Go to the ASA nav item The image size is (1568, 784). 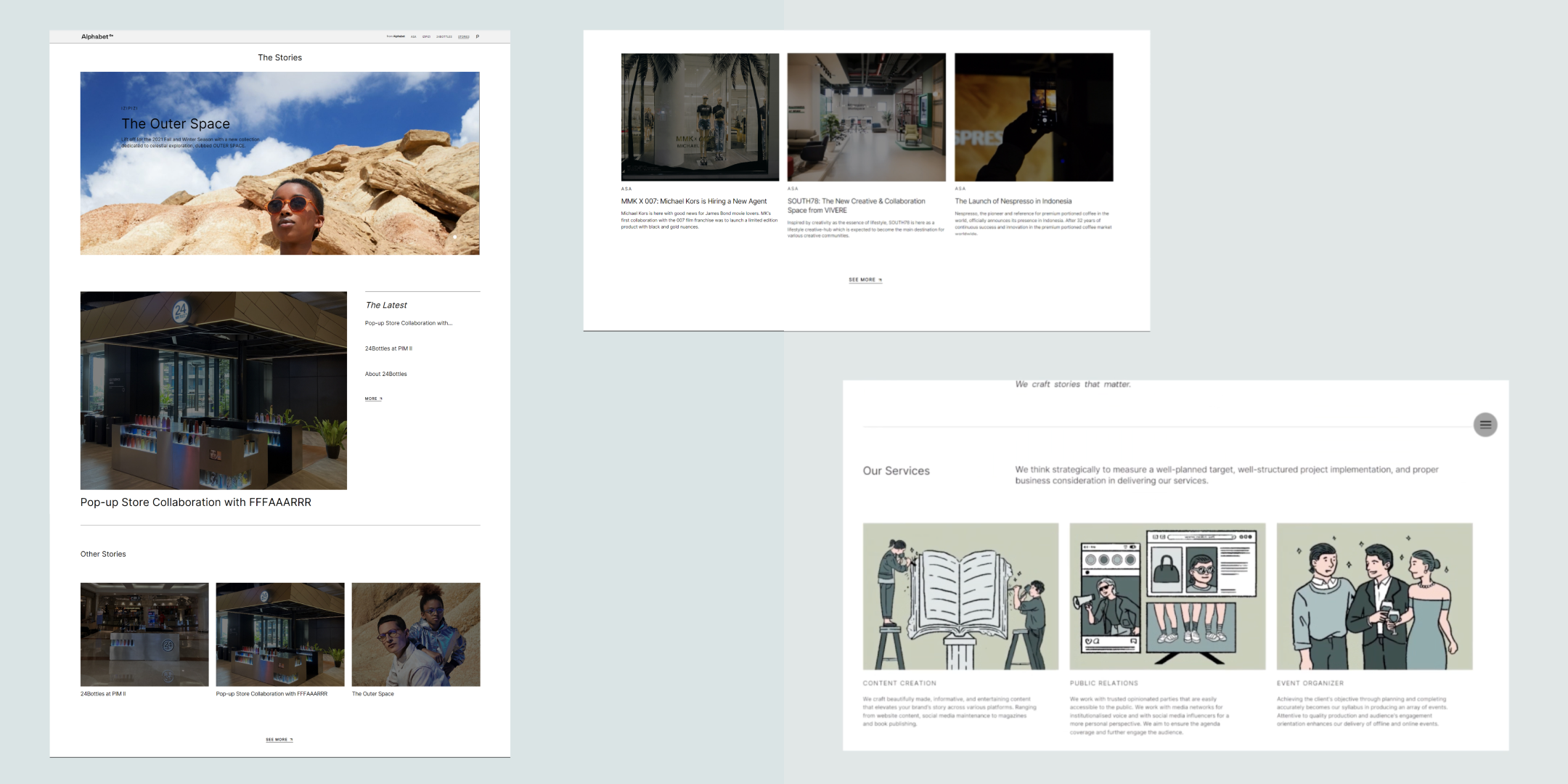coord(414,36)
